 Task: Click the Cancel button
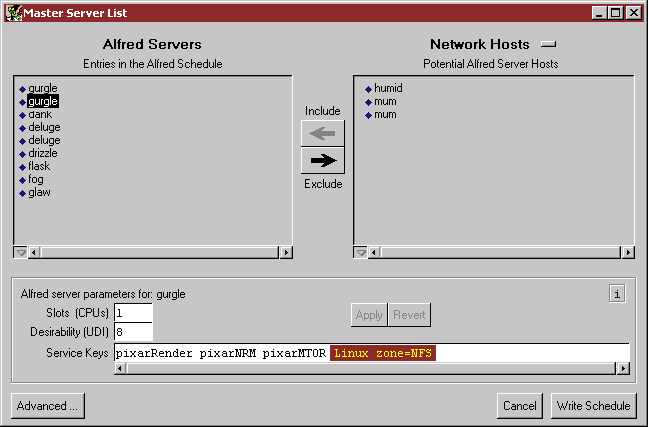519,406
